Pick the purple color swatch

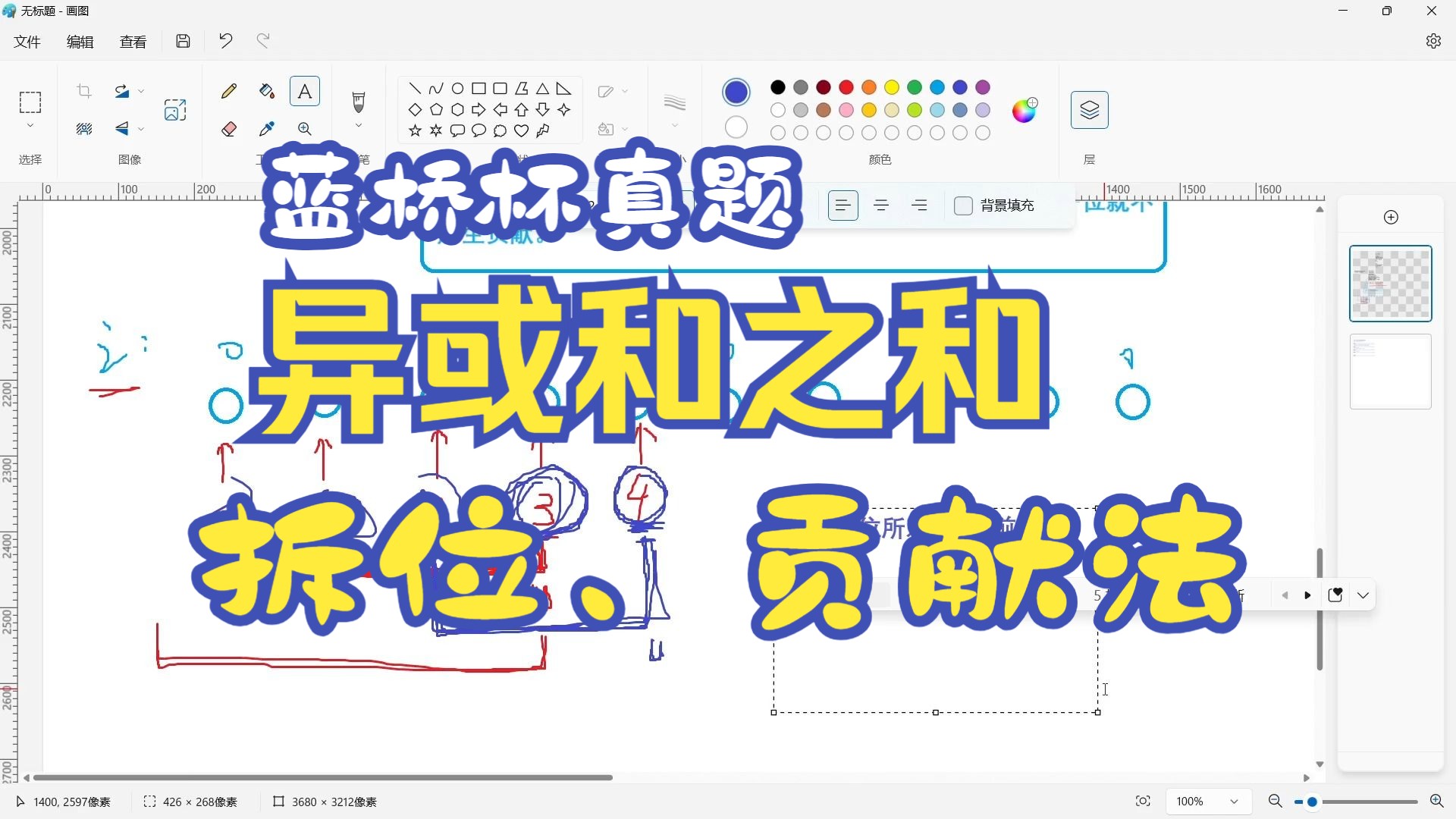983,88
